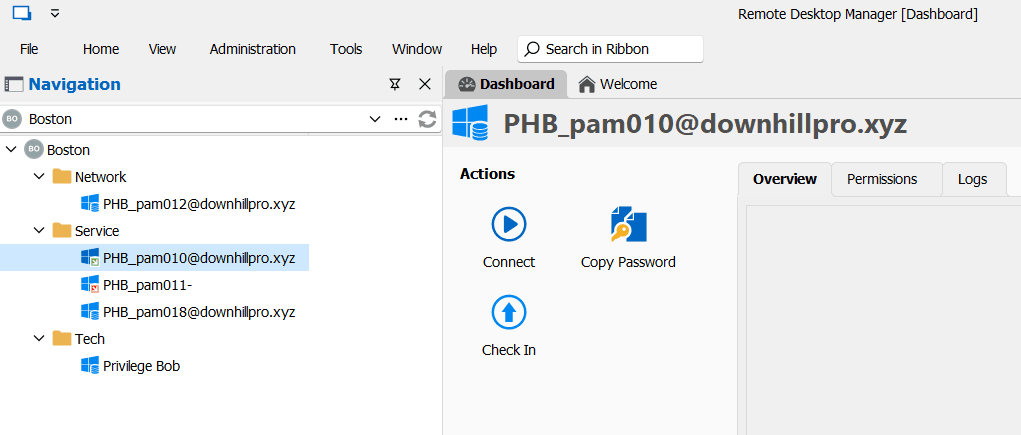
Task: Click the quick access toolbar dropdown arrow
Action: [55, 14]
